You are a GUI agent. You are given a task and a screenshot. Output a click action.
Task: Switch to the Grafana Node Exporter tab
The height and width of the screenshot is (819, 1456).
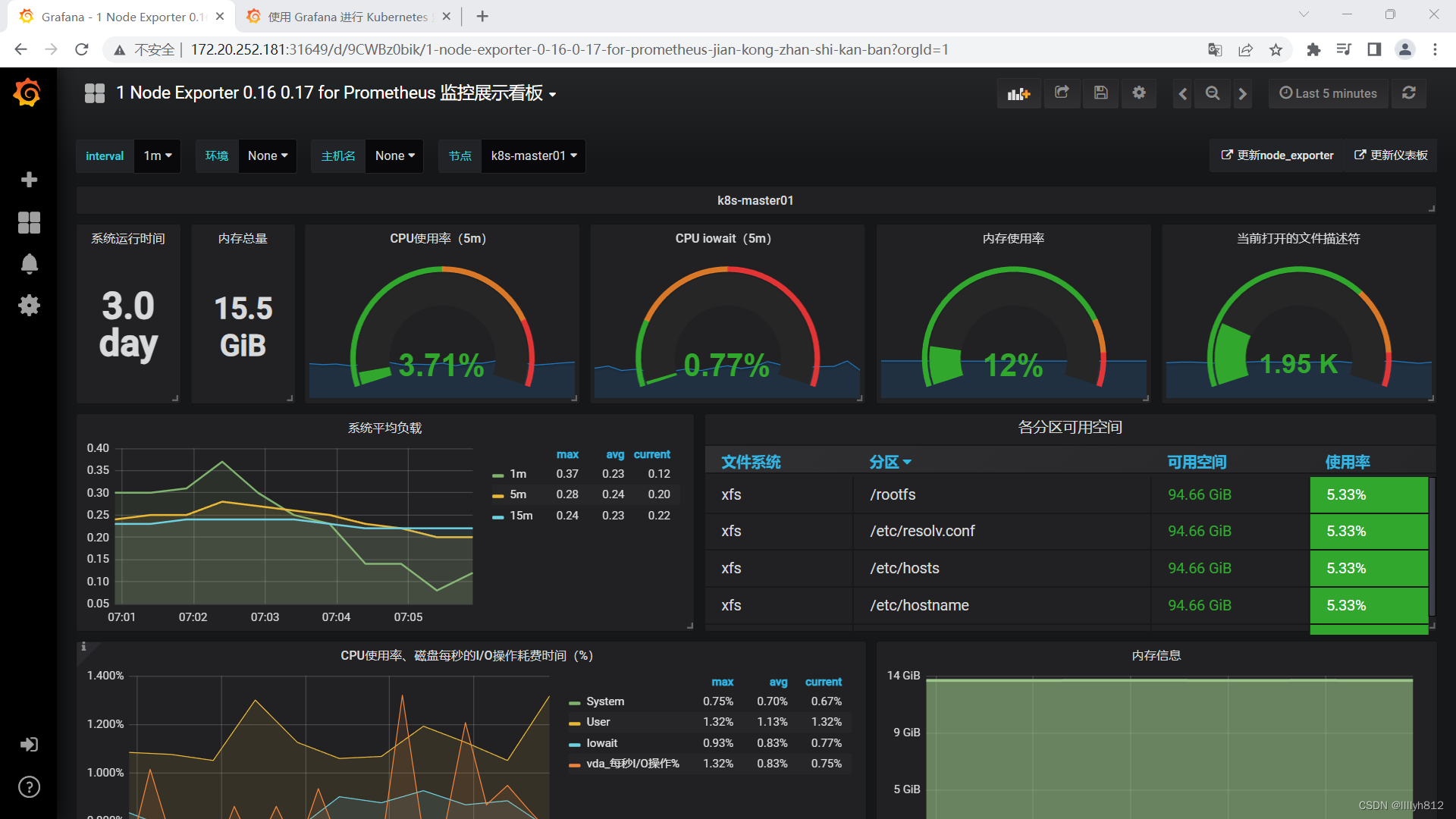point(121,17)
